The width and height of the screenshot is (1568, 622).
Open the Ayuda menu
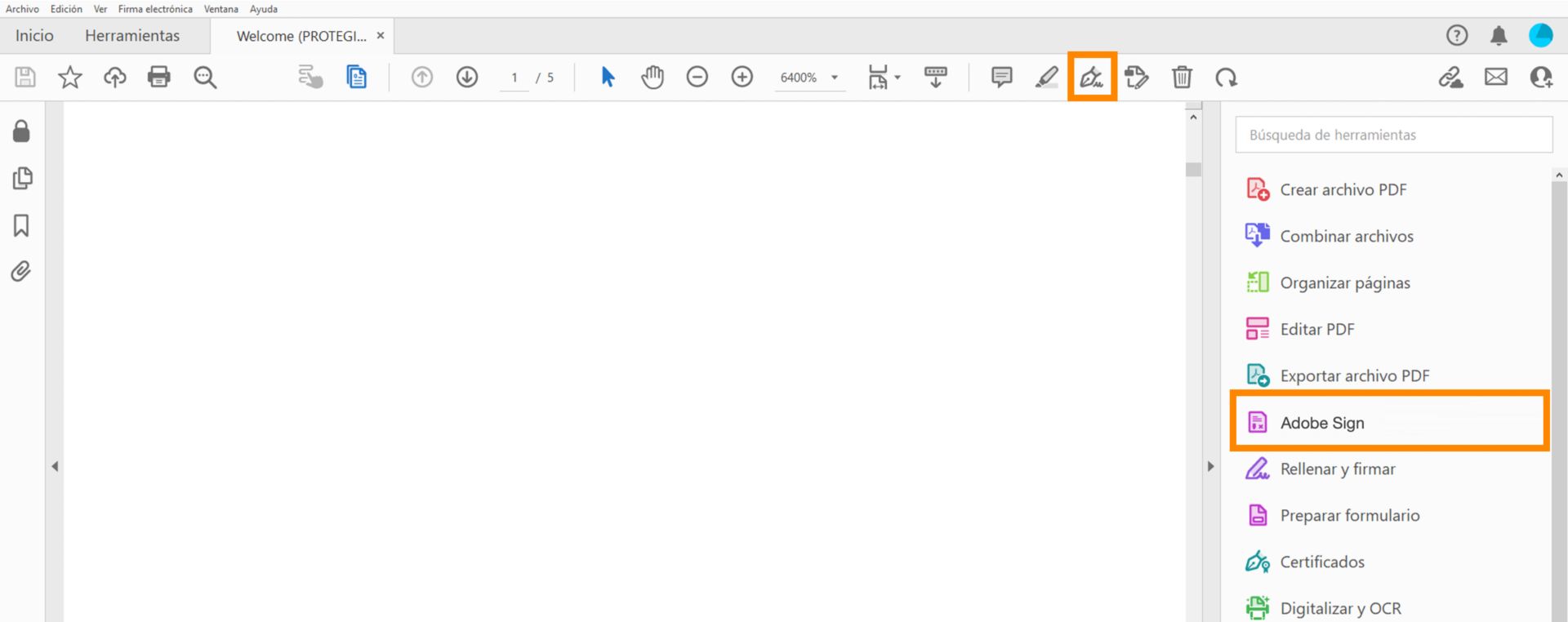[264, 9]
